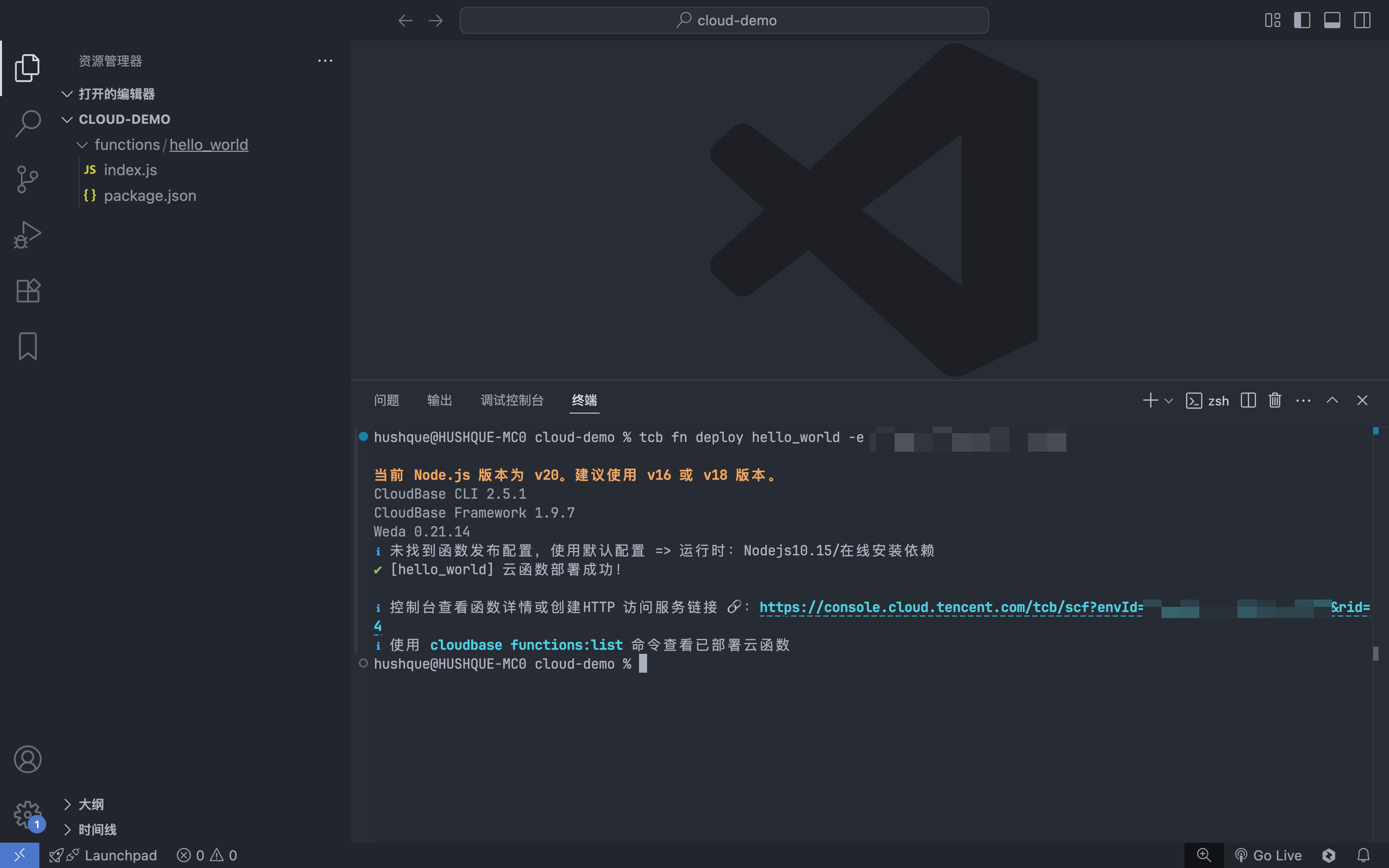1389x868 pixels.
Task: Open the Bookmarks view in activity bar
Action: click(x=27, y=346)
